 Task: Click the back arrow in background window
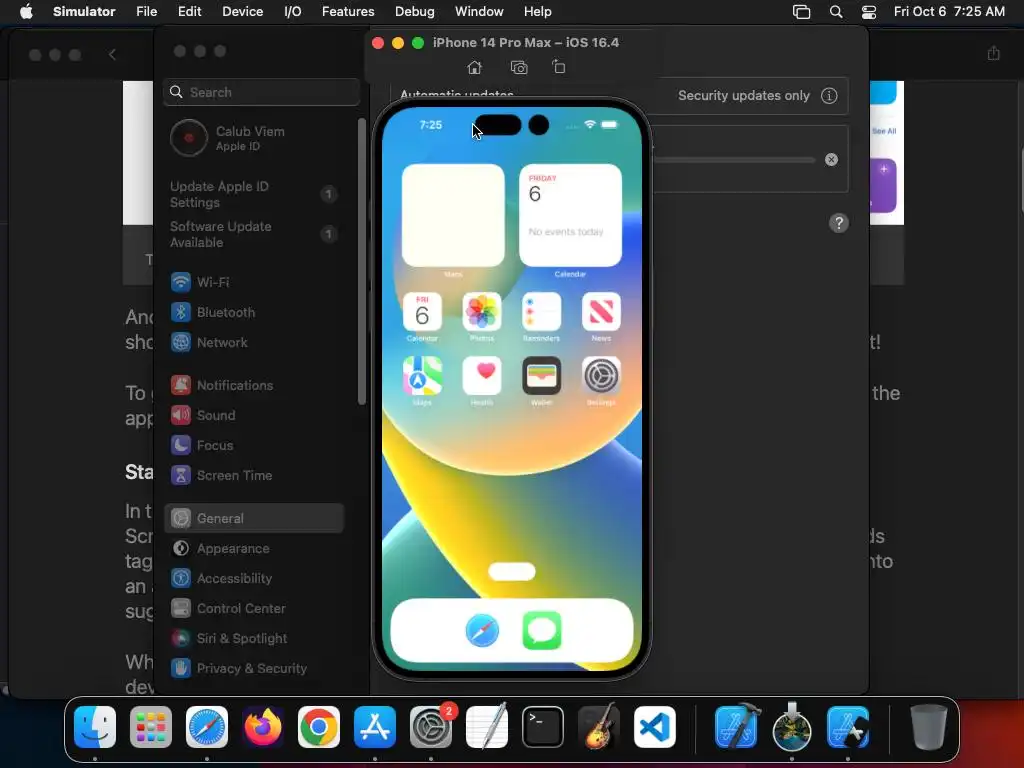pos(112,55)
